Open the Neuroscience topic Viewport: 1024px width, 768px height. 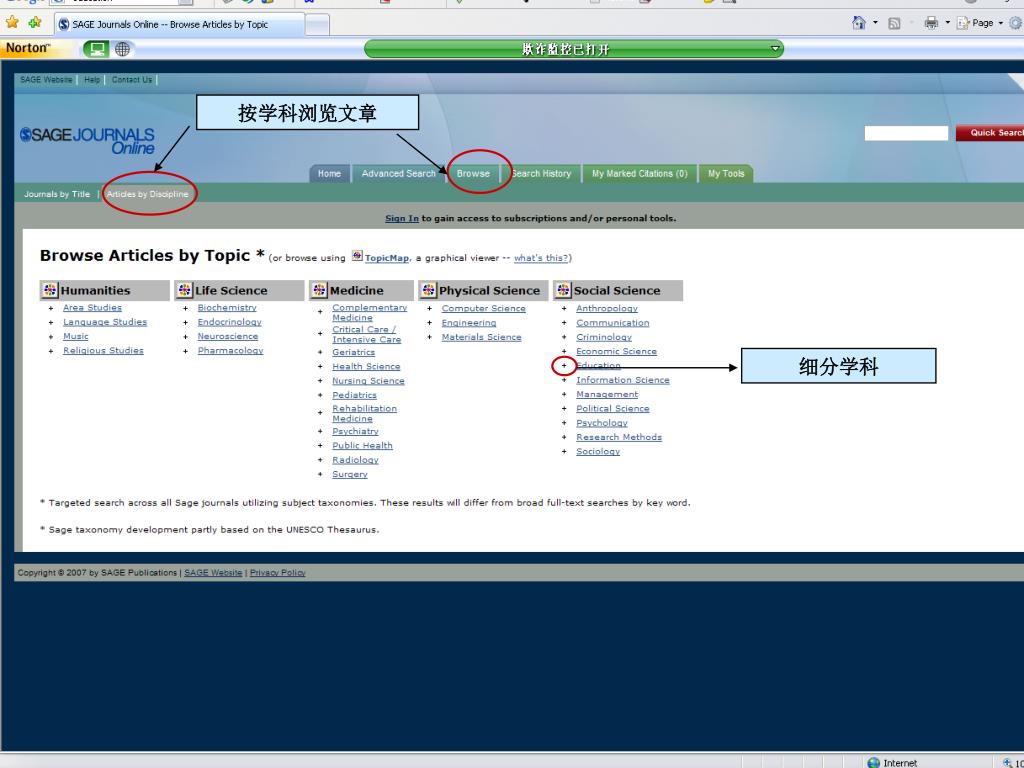tap(228, 336)
